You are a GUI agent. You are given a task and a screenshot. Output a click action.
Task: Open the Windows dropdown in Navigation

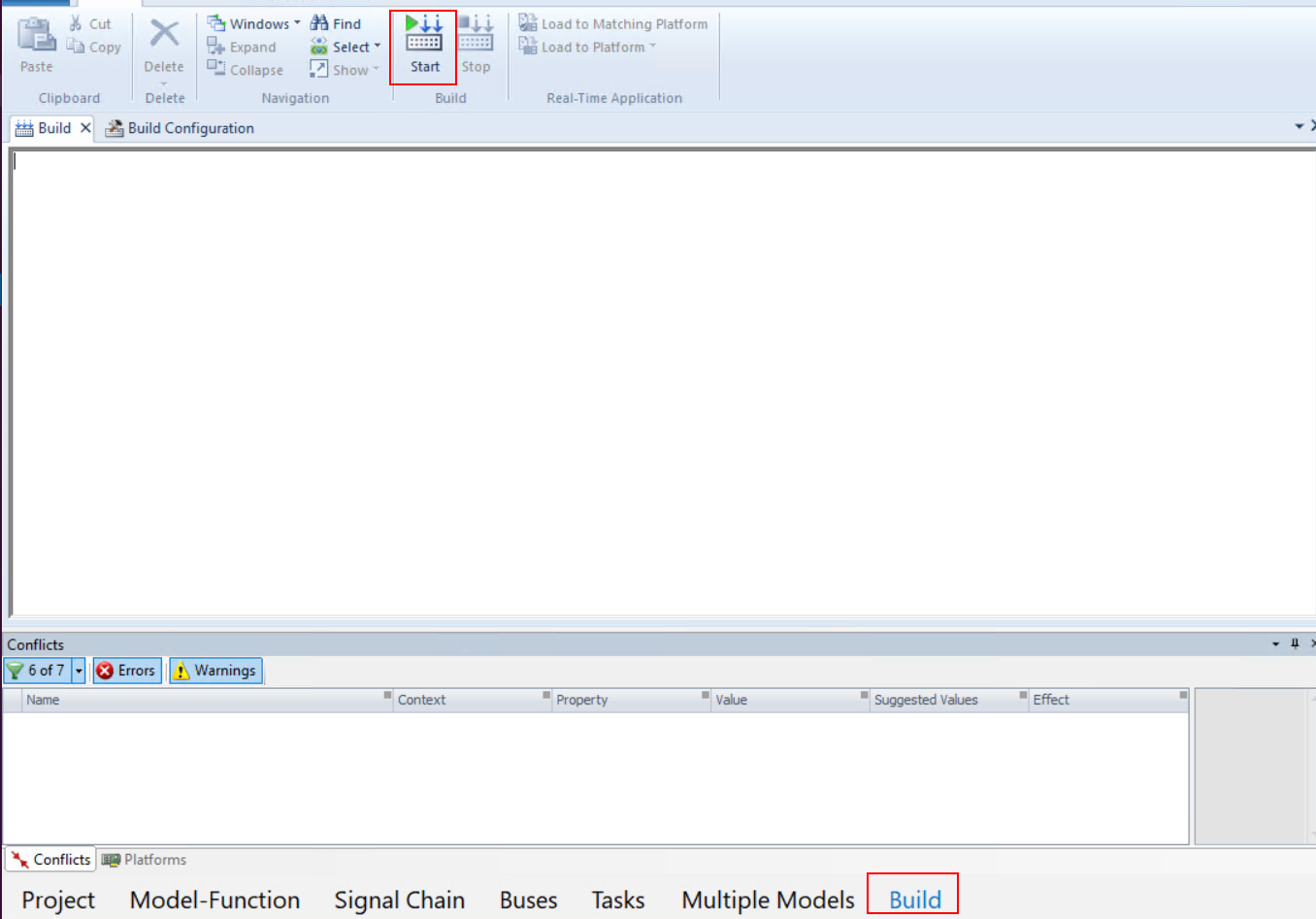pyautogui.click(x=254, y=23)
